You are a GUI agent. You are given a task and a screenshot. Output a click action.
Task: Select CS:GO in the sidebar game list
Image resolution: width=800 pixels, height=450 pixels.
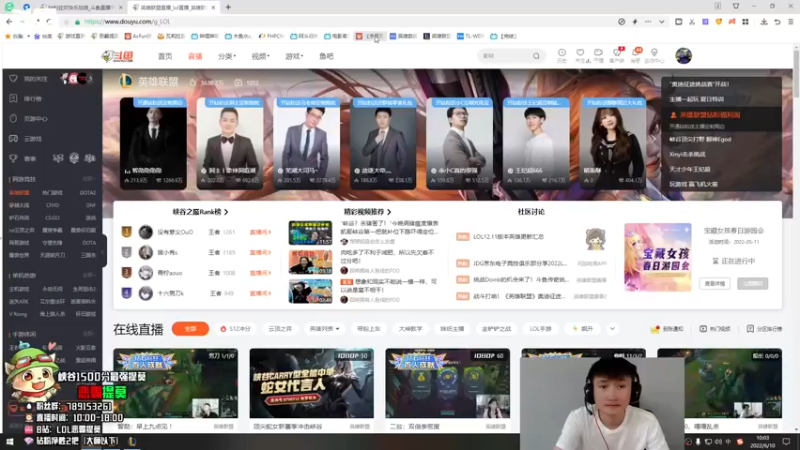[x=53, y=217]
